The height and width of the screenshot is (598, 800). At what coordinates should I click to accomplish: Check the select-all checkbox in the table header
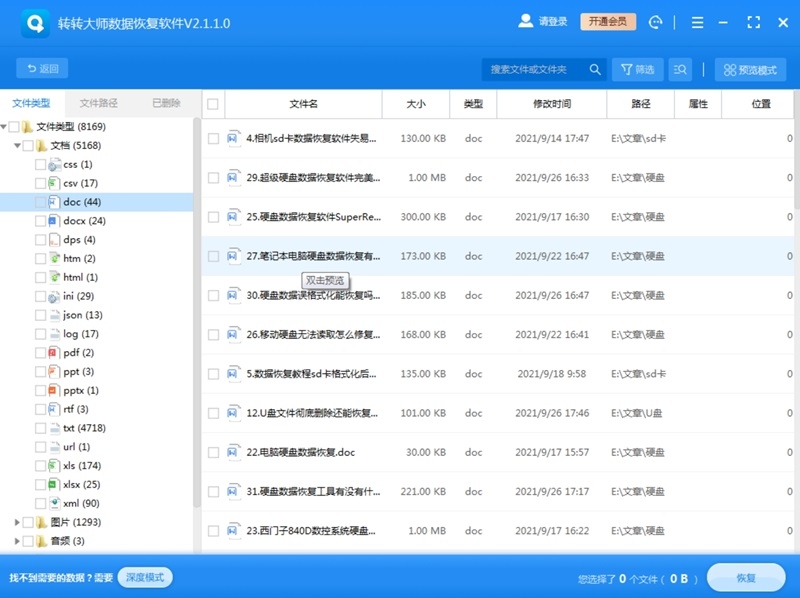click(x=213, y=103)
